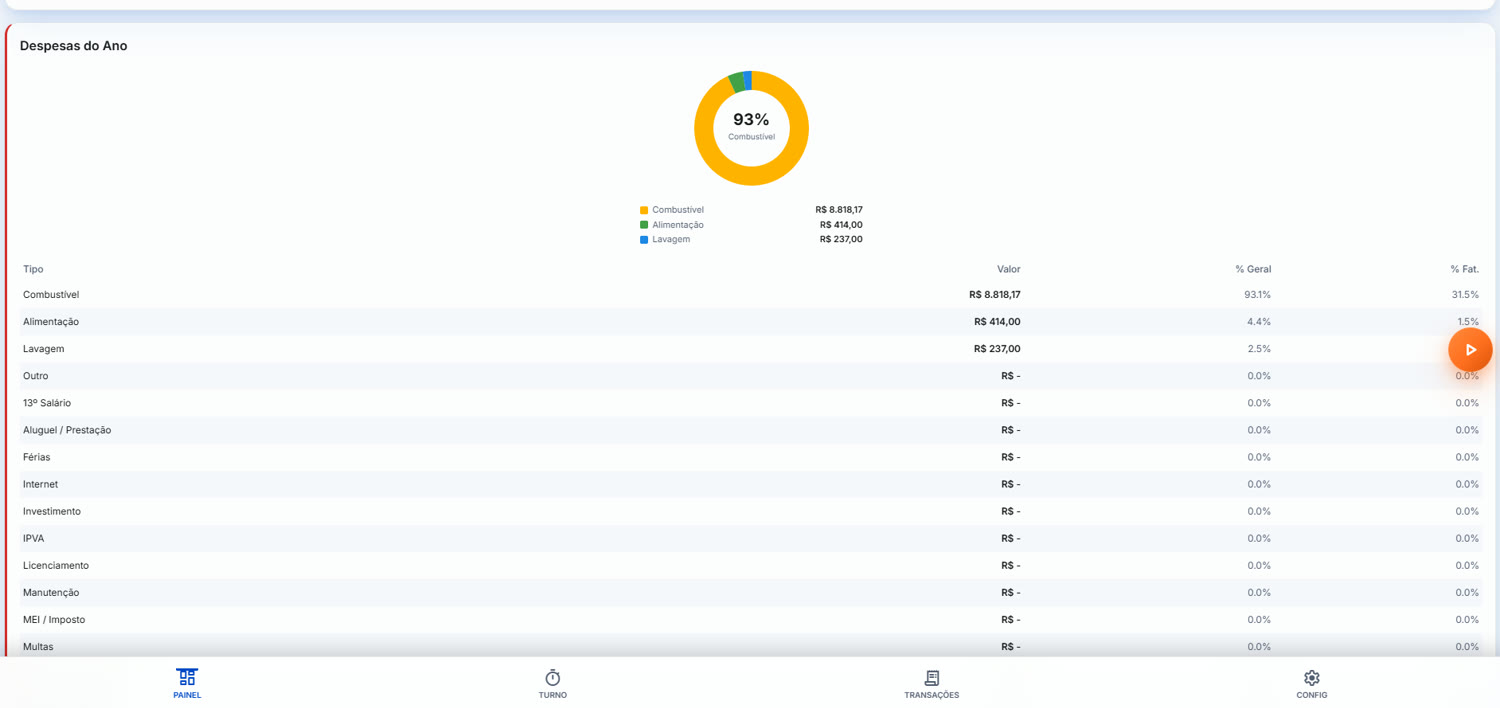Select the 13º Salário row label
The height and width of the screenshot is (708, 1500).
point(47,403)
